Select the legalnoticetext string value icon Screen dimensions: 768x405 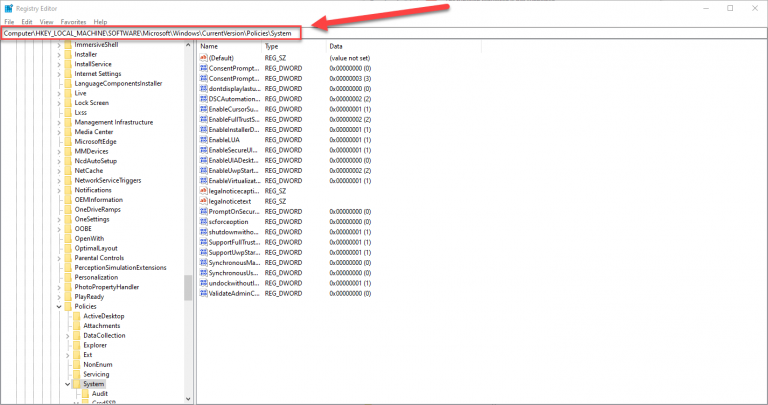pyautogui.click(x=204, y=201)
